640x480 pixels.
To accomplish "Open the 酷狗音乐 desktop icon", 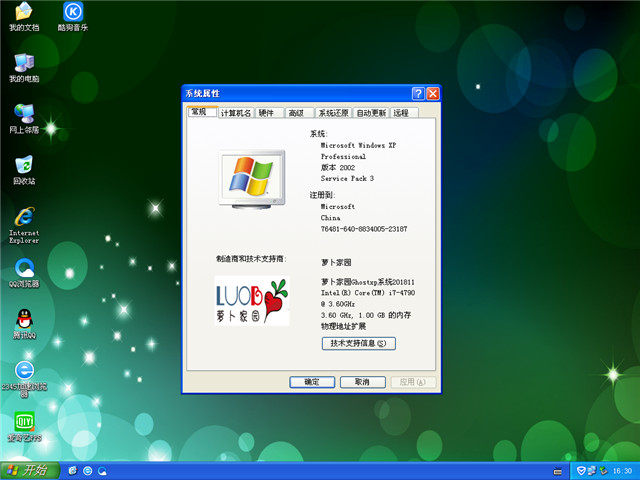I will pos(73,16).
